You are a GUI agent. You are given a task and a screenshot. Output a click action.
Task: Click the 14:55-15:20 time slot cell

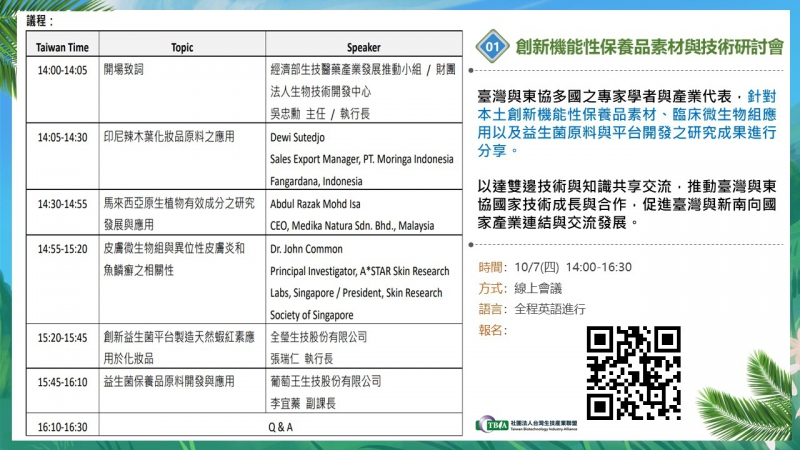(x=62, y=248)
